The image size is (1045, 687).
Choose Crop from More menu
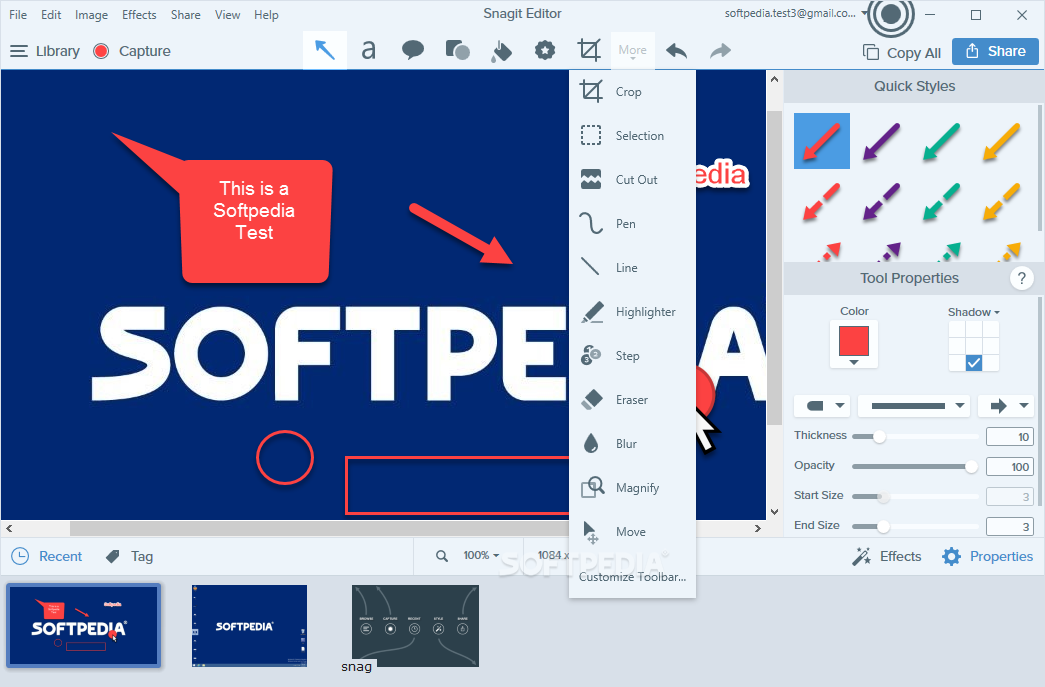(632, 92)
